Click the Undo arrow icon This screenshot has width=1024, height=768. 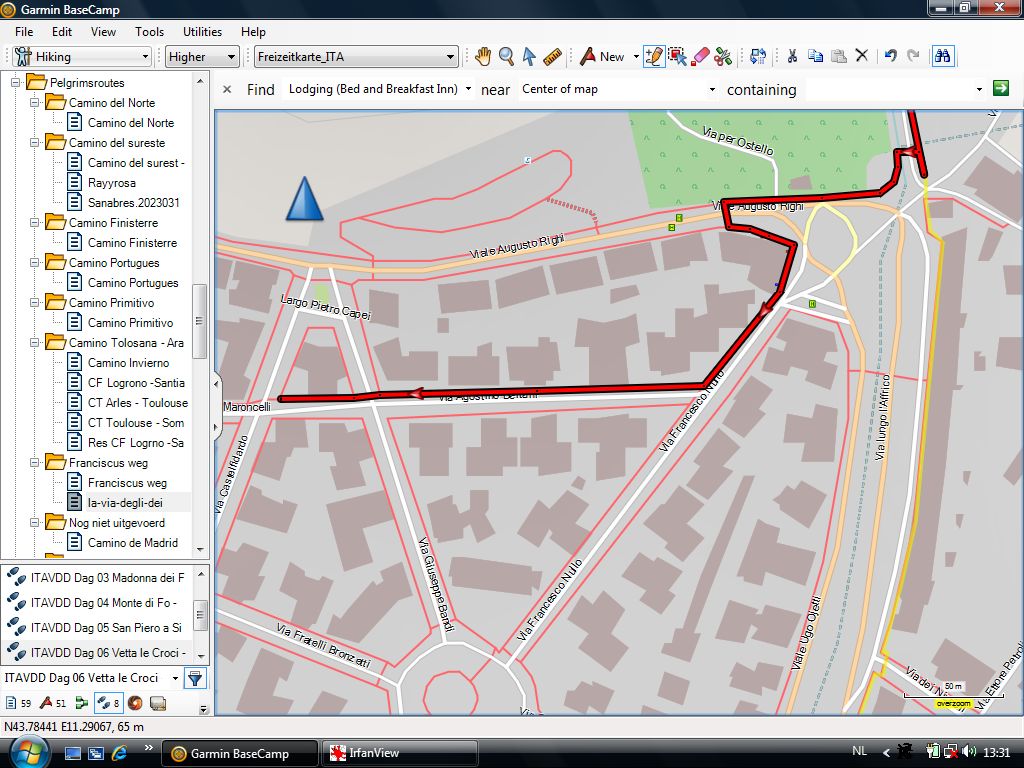pyautogui.click(x=890, y=57)
